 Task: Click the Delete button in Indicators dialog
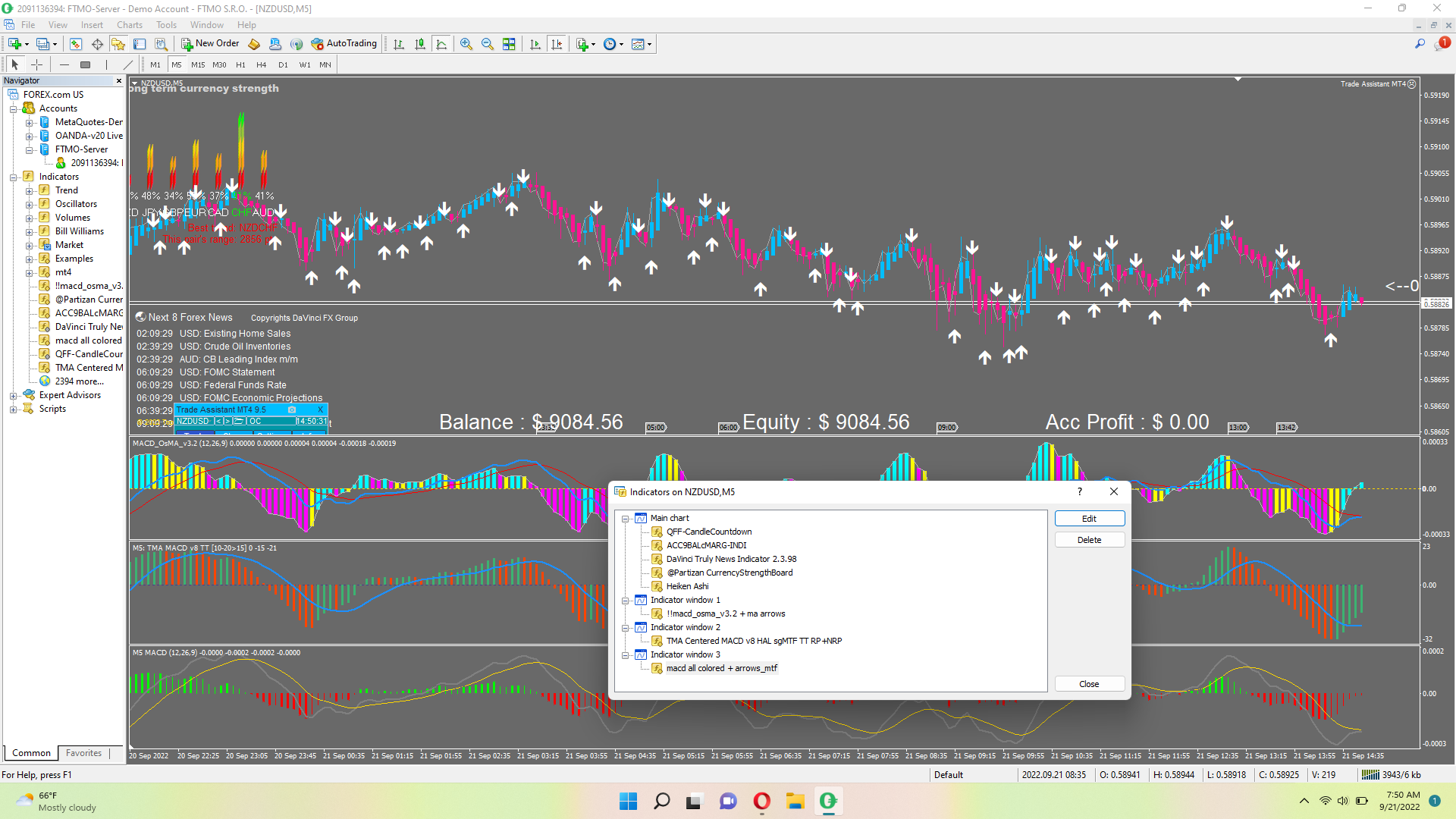click(1089, 540)
